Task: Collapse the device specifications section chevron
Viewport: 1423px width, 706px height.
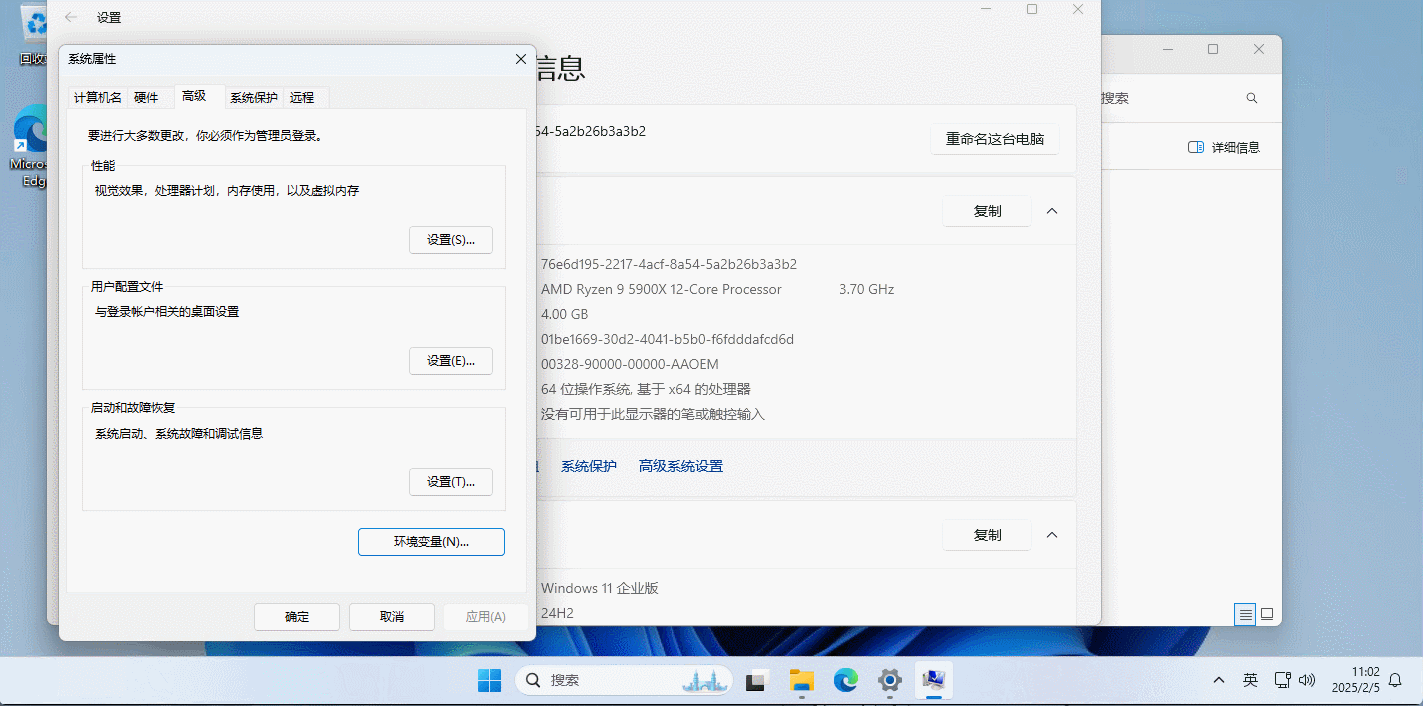Action: pos(1052,211)
